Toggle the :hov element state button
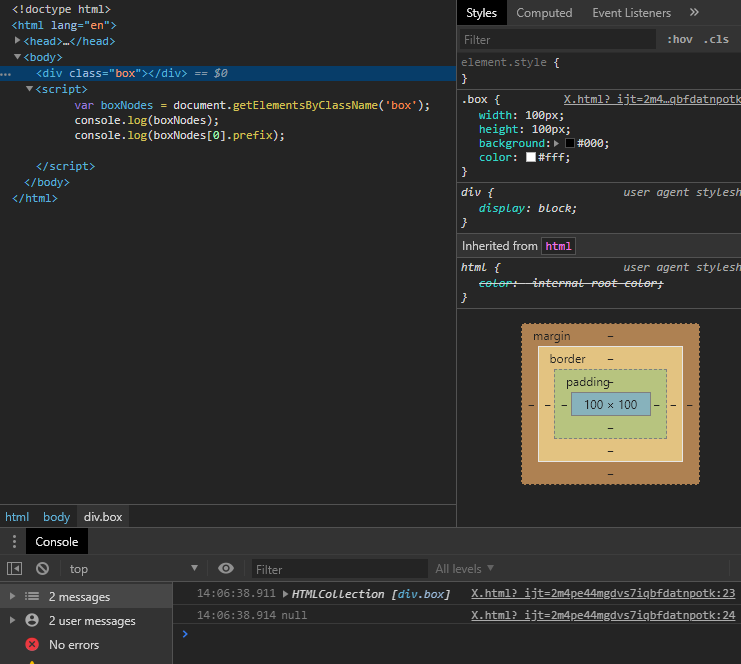Screen dimensions: 741x664 click(x=680, y=39)
